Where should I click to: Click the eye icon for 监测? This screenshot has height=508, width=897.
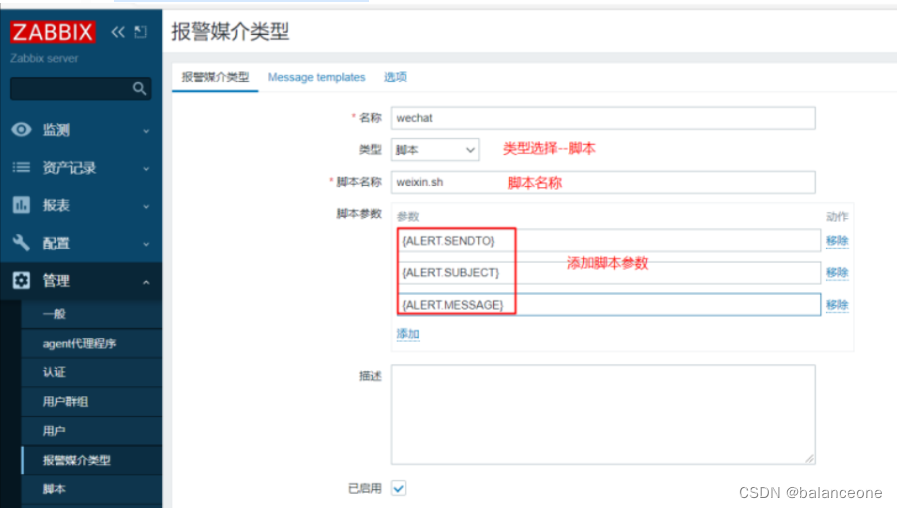coord(21,129)
